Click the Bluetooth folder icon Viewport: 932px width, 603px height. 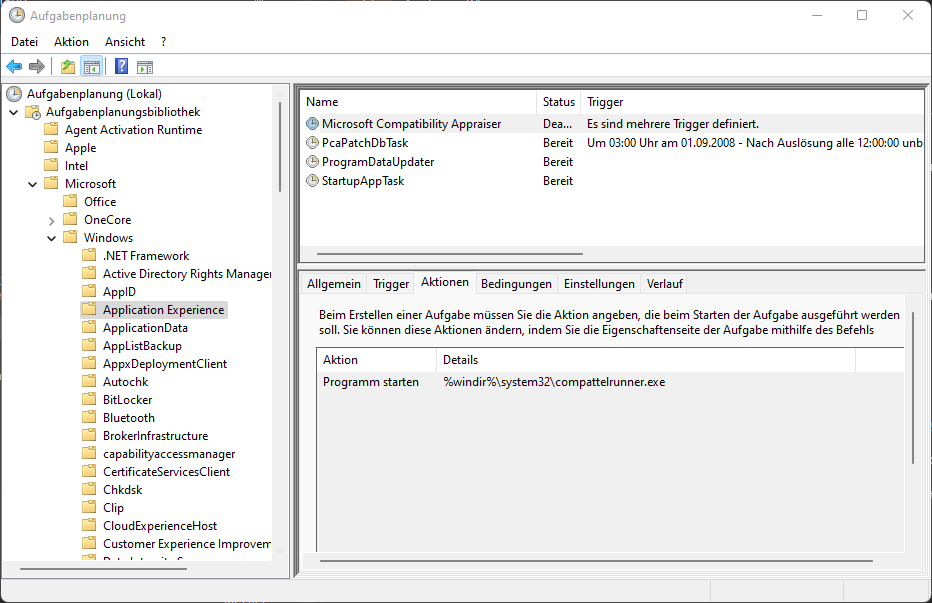[x=89, y=417]
